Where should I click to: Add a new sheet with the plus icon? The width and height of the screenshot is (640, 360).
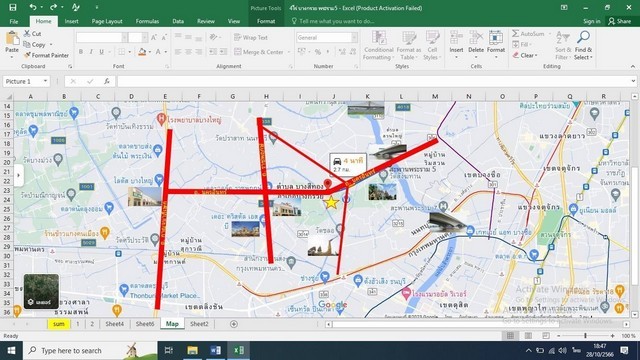(233, 324)
